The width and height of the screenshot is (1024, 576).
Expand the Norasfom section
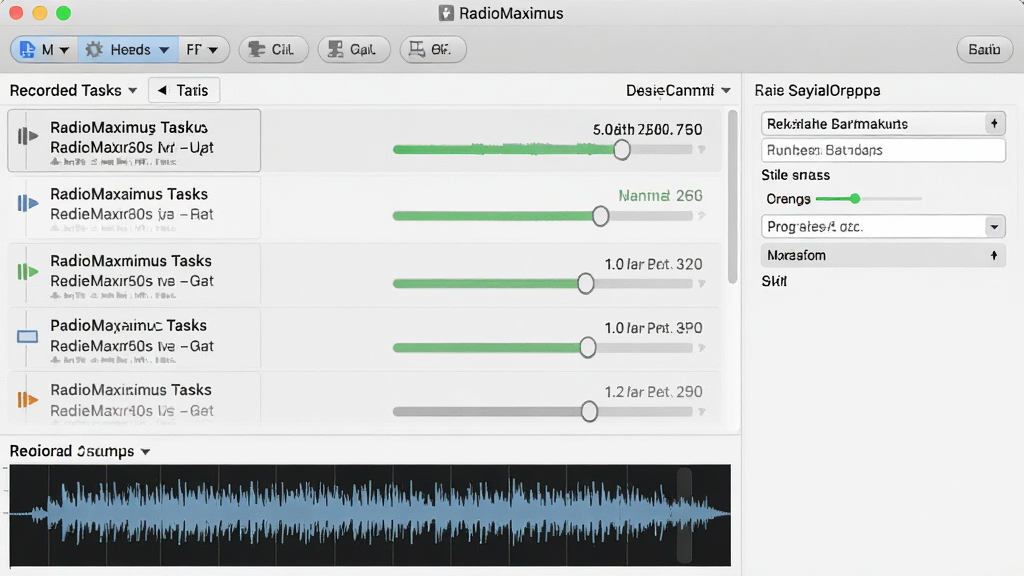point(883,255)
